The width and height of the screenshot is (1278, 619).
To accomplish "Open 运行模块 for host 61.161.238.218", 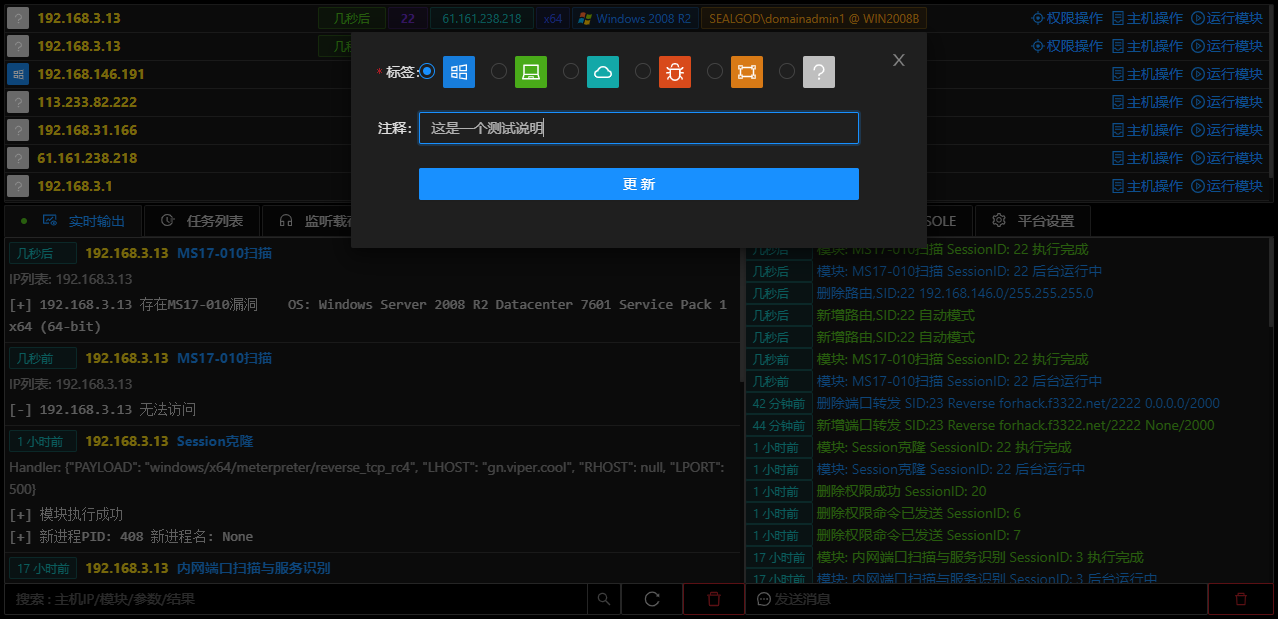I will tap(1227, 158).
